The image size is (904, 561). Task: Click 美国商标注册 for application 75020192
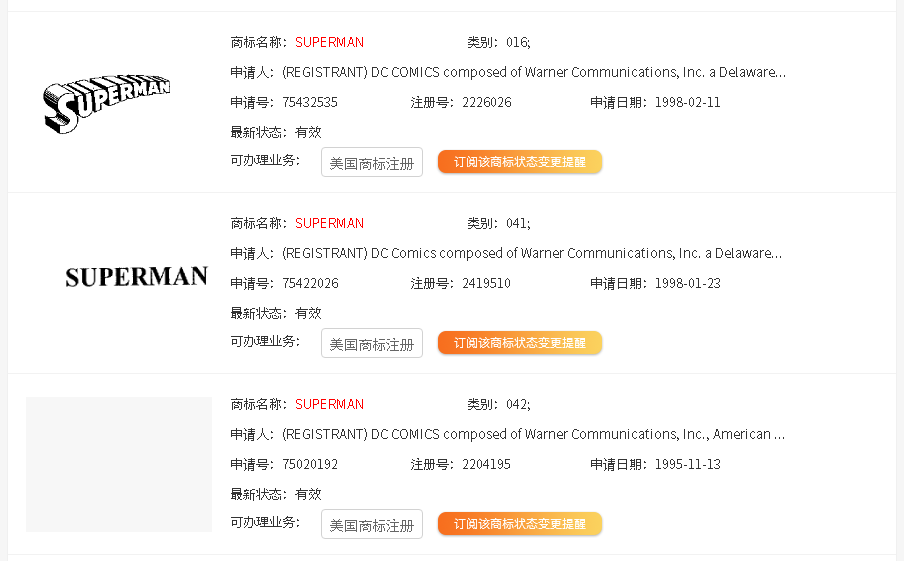pyautogui.click(x=372, y=524)
